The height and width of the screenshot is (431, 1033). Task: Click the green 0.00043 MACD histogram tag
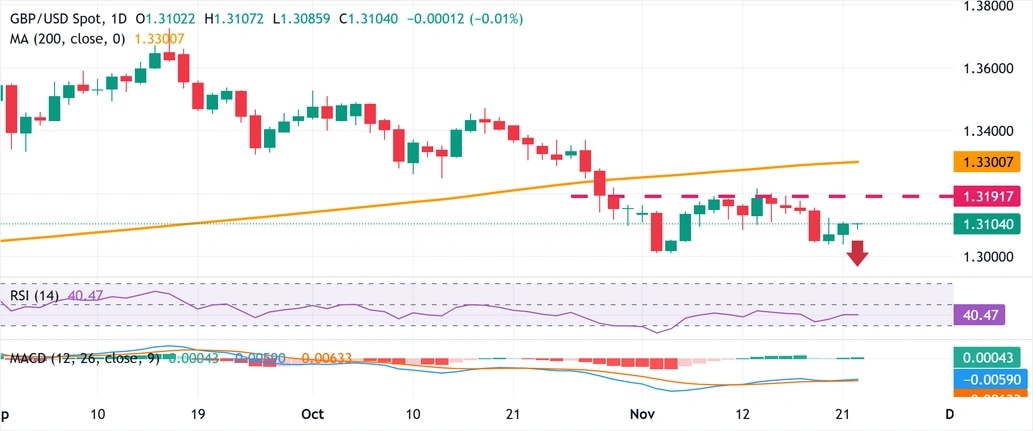(x=988, y=357)
